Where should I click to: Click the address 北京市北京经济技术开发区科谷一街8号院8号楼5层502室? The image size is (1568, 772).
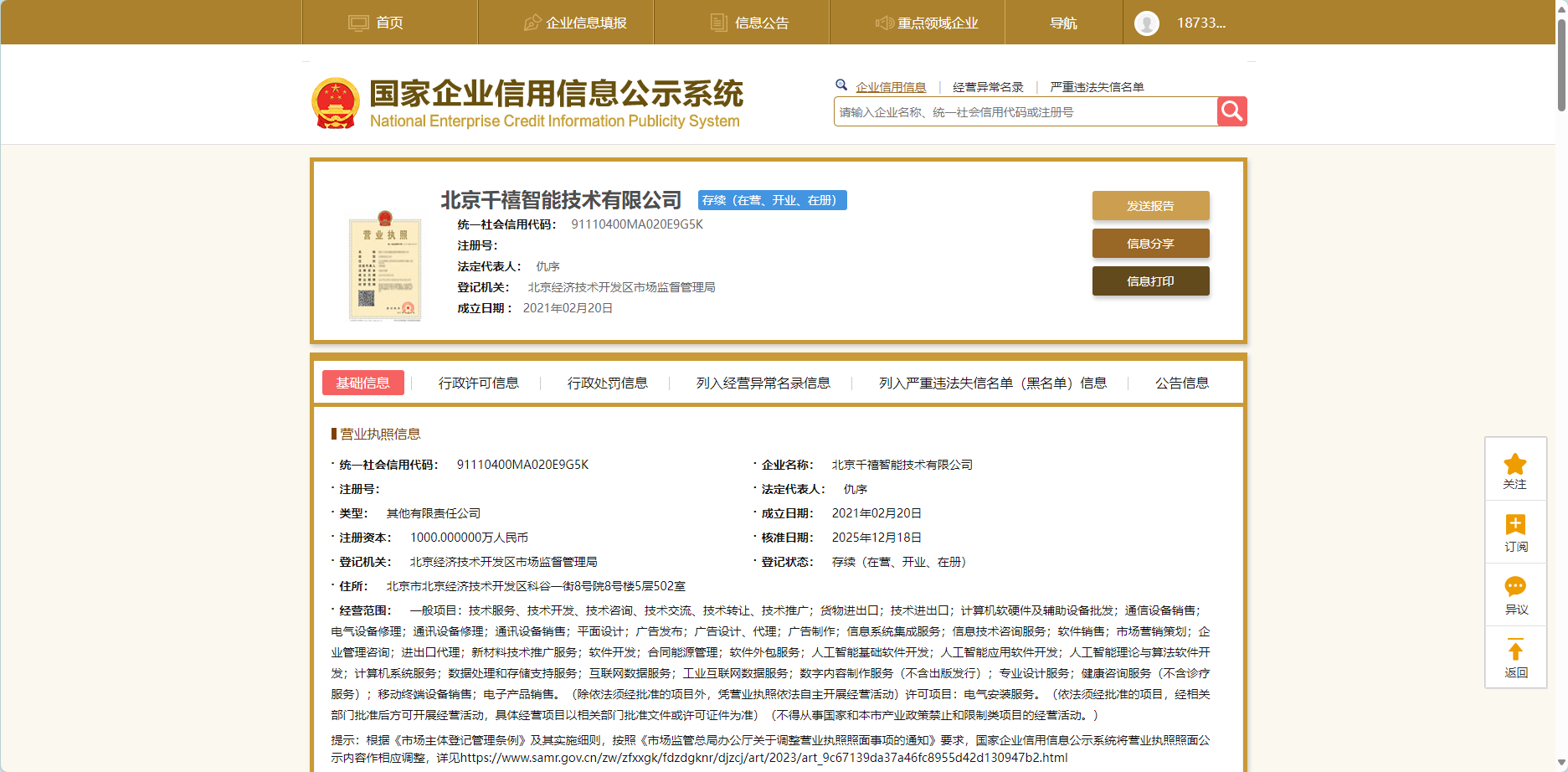coord(536,586)
